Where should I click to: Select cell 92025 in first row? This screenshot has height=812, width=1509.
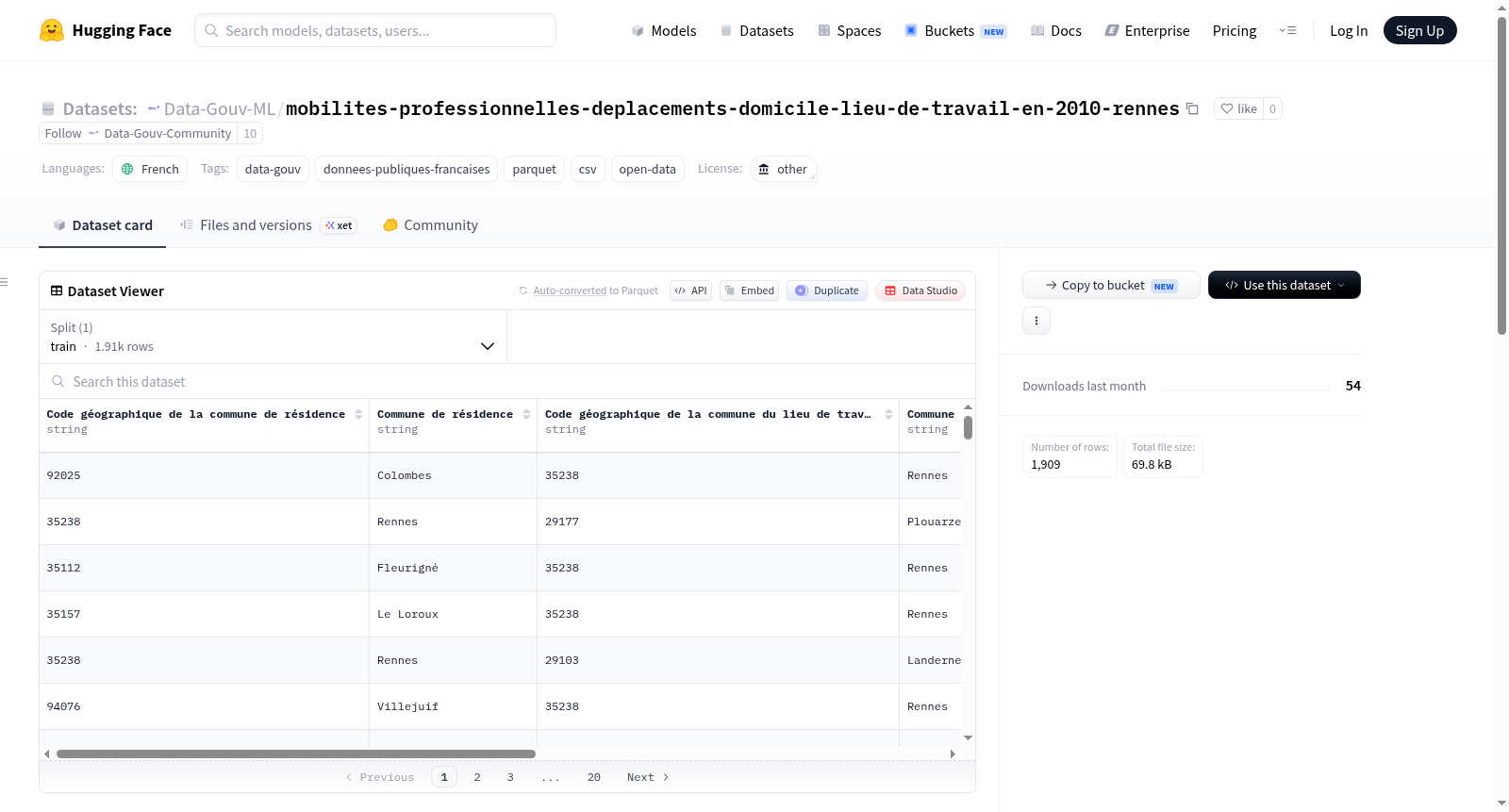click(204, 475)
